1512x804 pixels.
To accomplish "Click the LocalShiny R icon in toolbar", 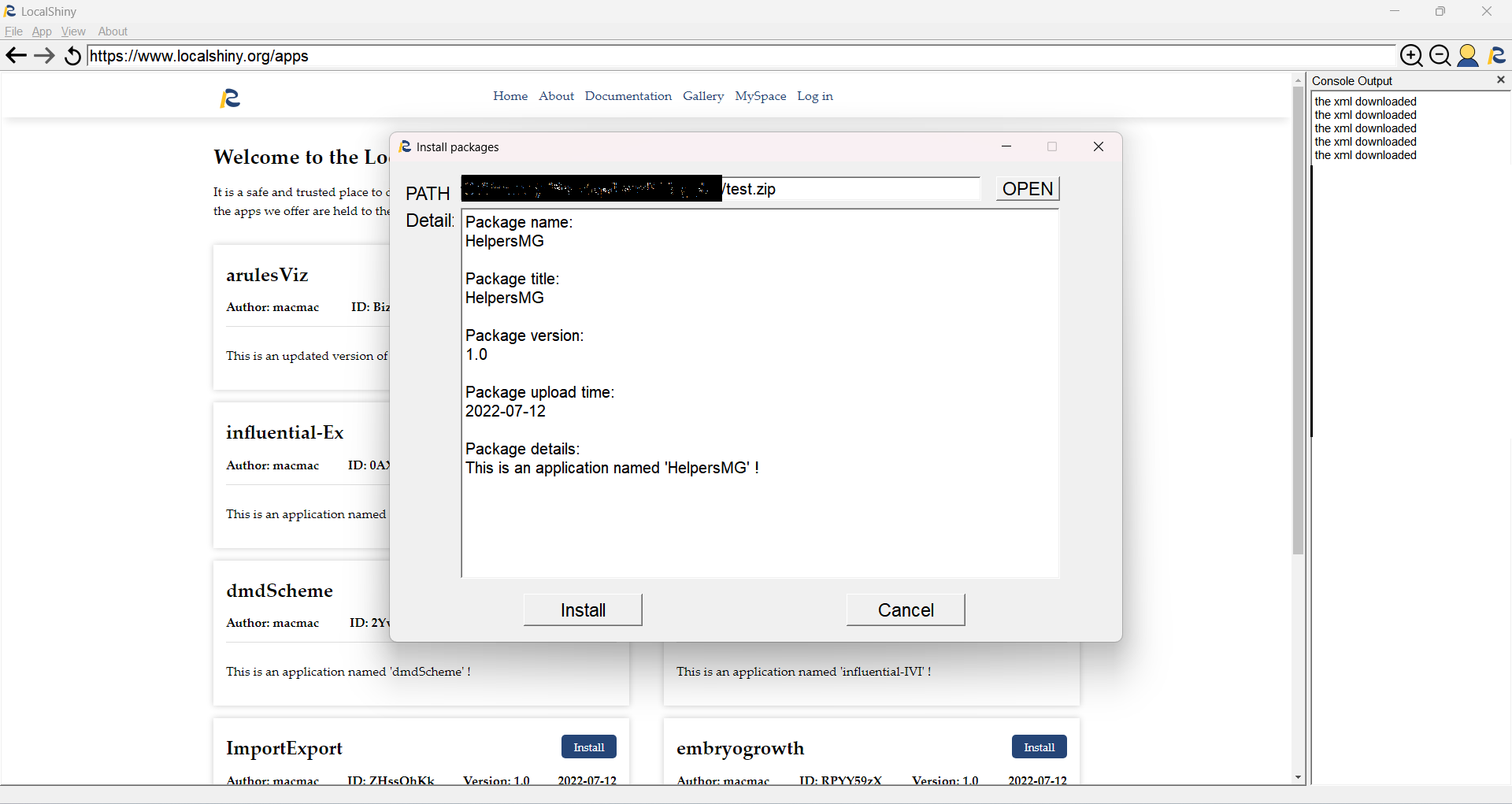I will tap(1496, 55).
